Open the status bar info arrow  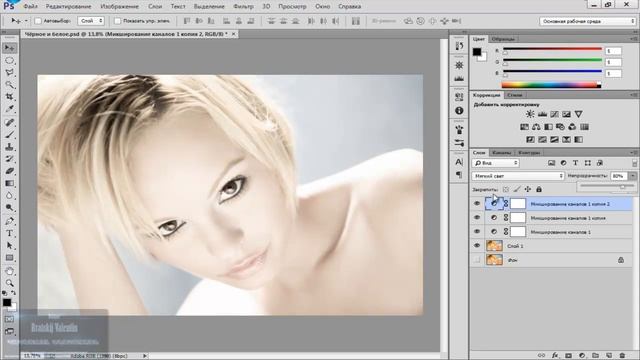[x=145, y=356]
